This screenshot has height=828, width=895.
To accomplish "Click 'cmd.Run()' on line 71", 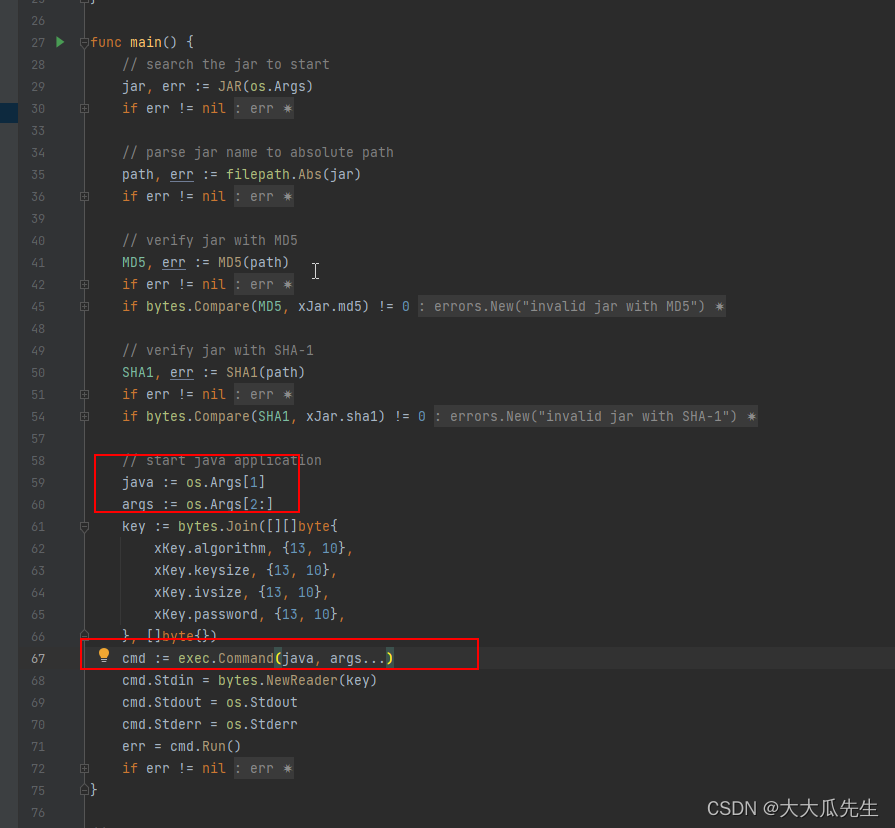I will (x=205, y=746).
